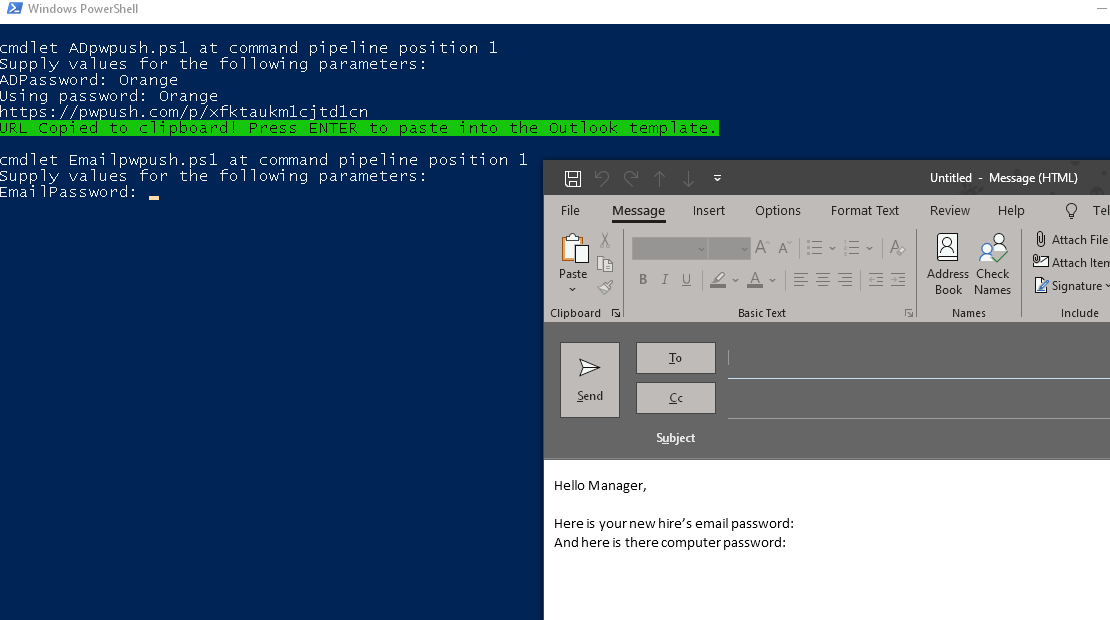Click the Save icon in Outlook toolbar
This screenshot has height=620, width=1110.
[x=573, y=178]
